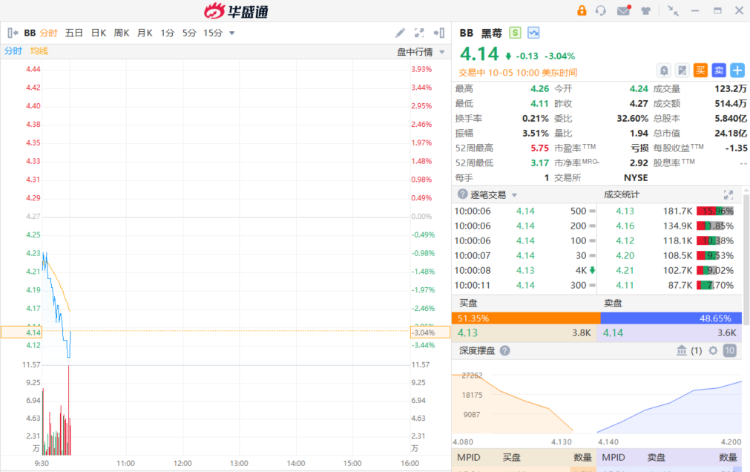Toggle the 均线 average line indicator

click(38, 50)
